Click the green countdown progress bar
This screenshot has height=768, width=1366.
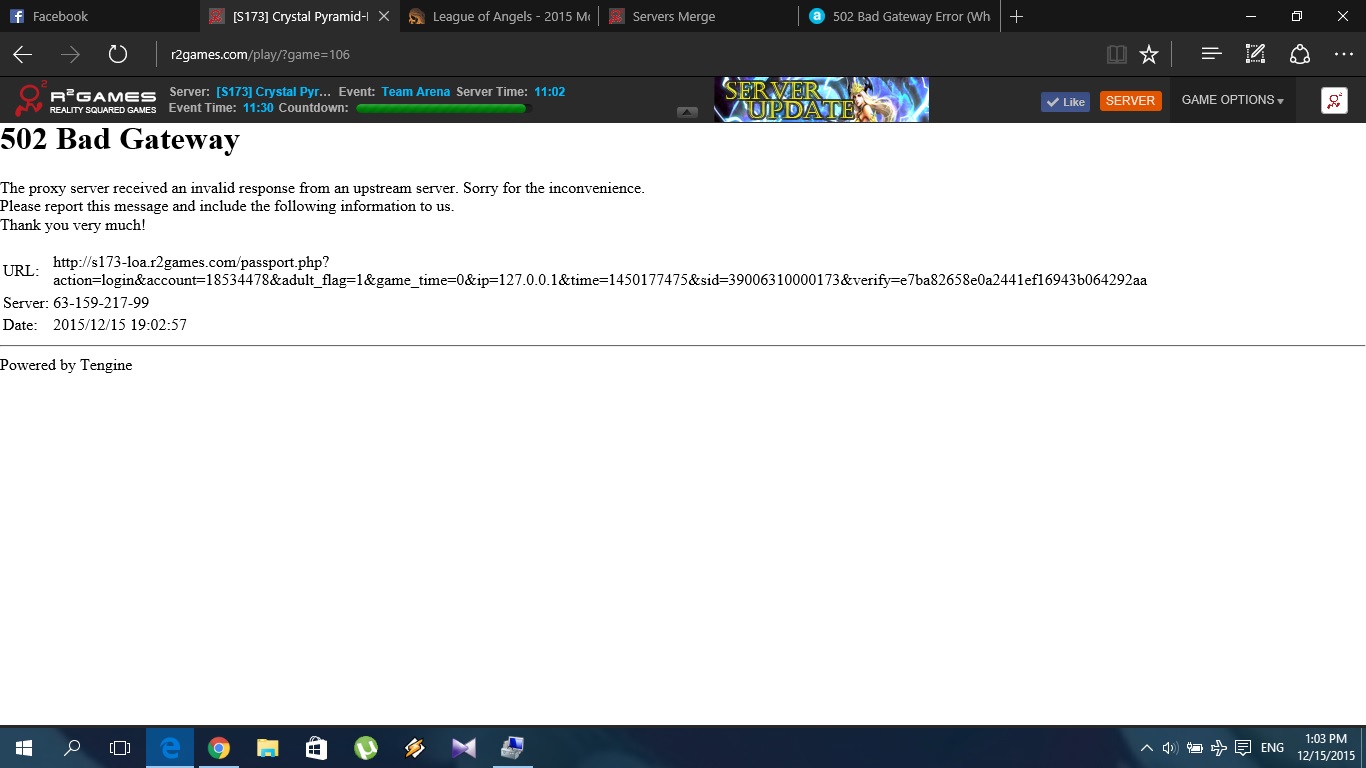pos(441,108)
